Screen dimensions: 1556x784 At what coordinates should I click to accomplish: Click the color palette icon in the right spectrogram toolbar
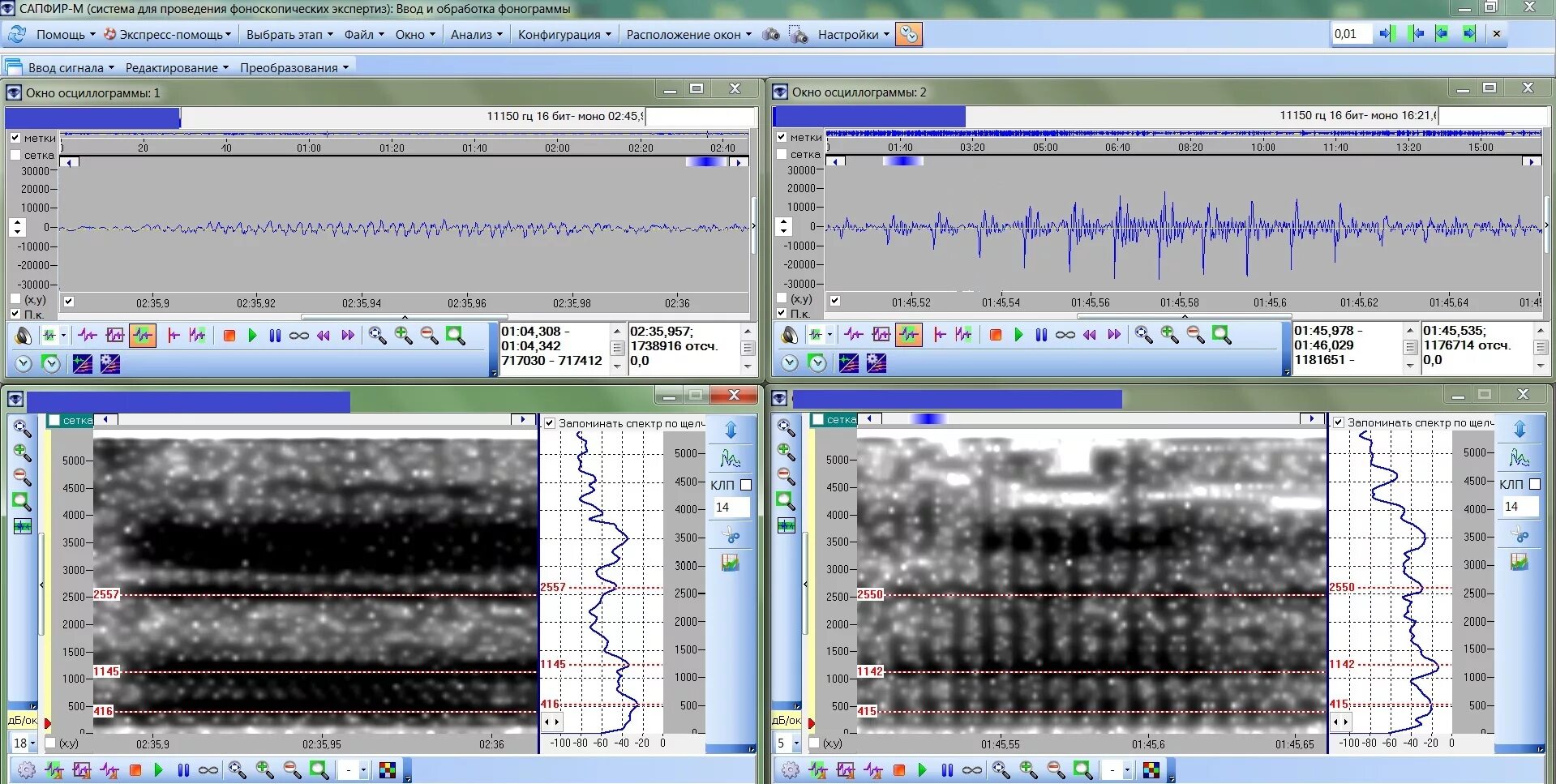[1151, 769]
